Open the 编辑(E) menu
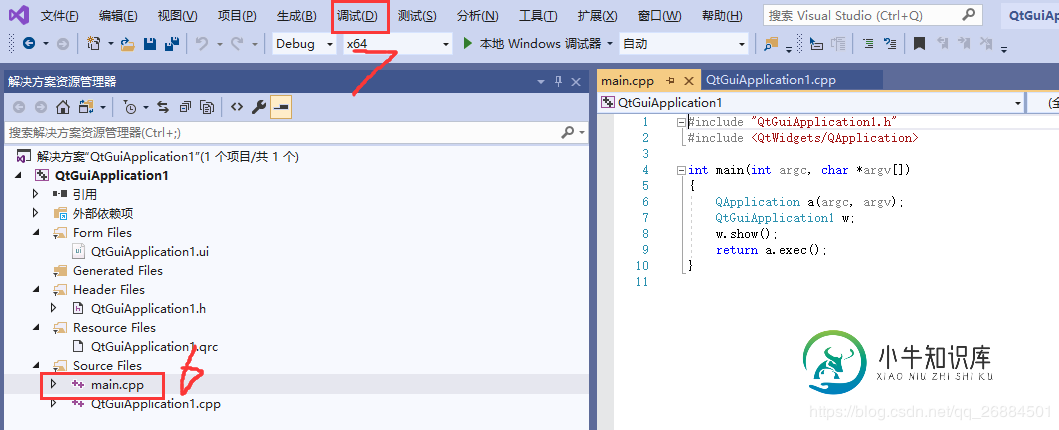1059x430 pixels. (118, 16)
